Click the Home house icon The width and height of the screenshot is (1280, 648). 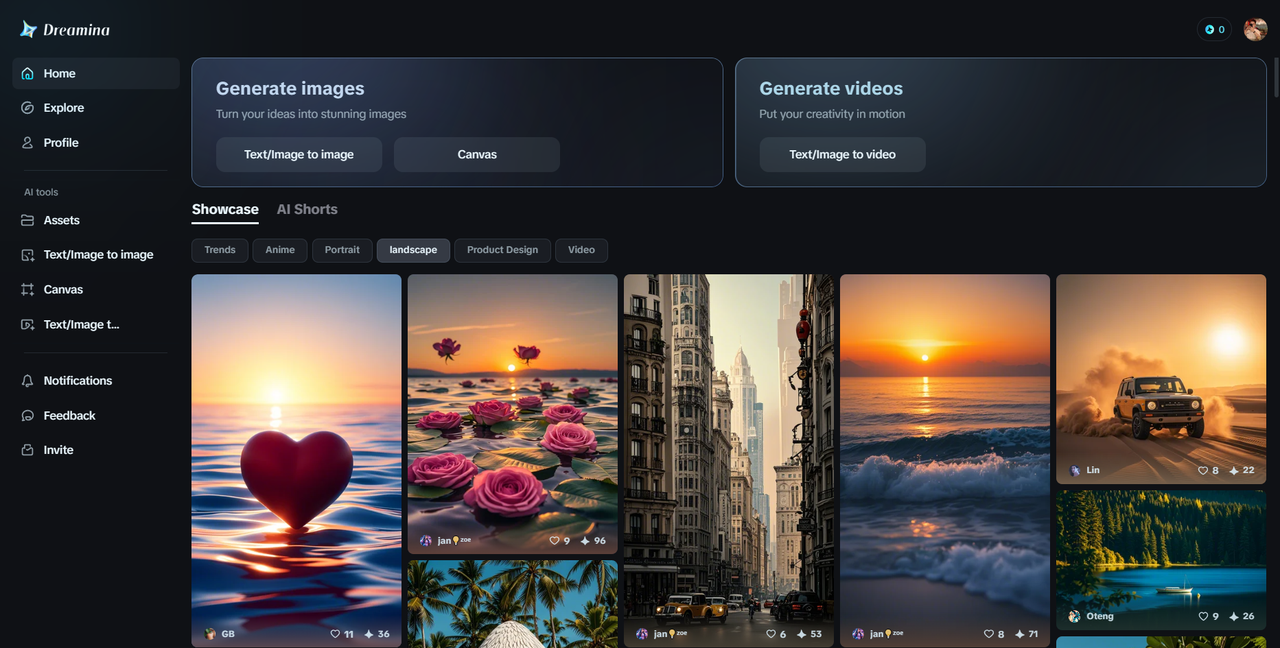(27, 73)
